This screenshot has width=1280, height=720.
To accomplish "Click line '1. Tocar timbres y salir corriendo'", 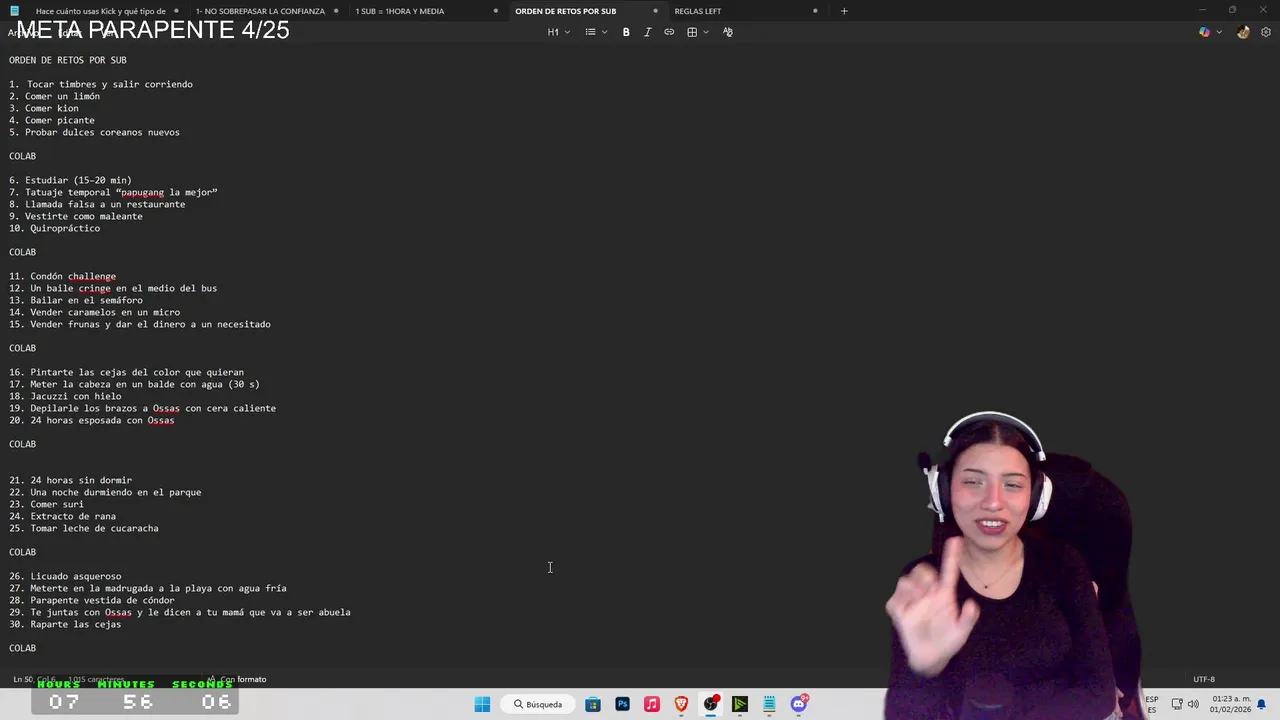I will pos(101,84).
